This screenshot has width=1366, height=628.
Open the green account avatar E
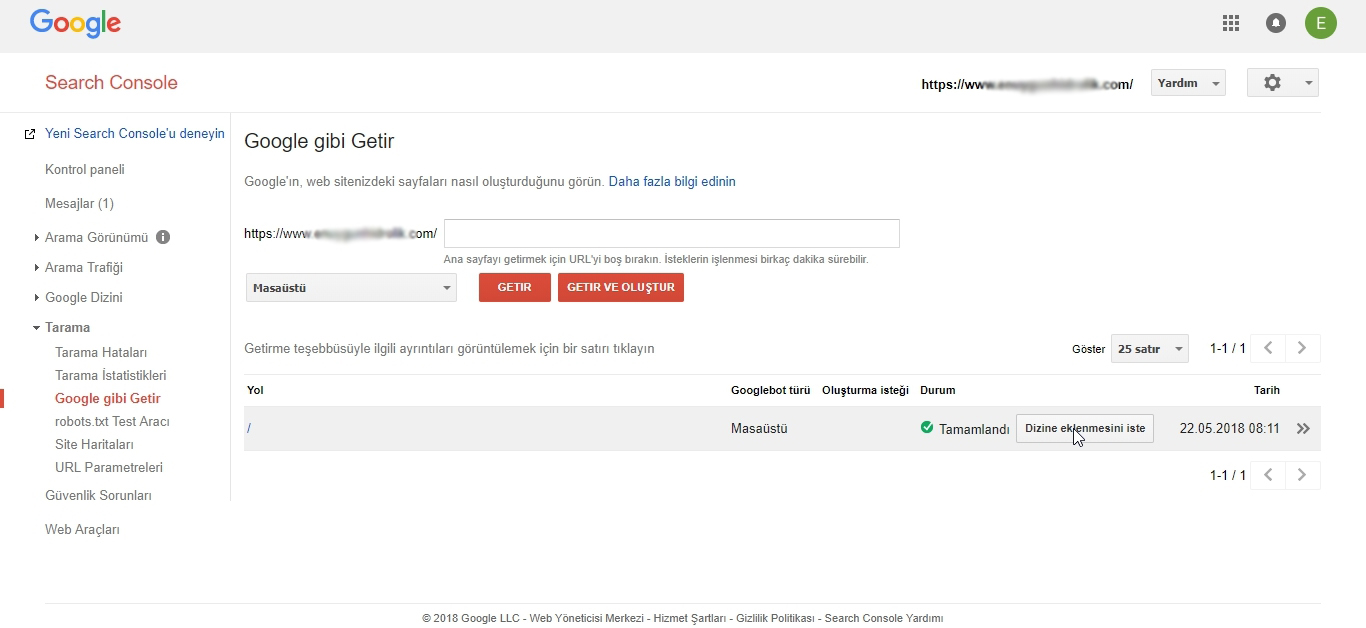(1321, 23)
